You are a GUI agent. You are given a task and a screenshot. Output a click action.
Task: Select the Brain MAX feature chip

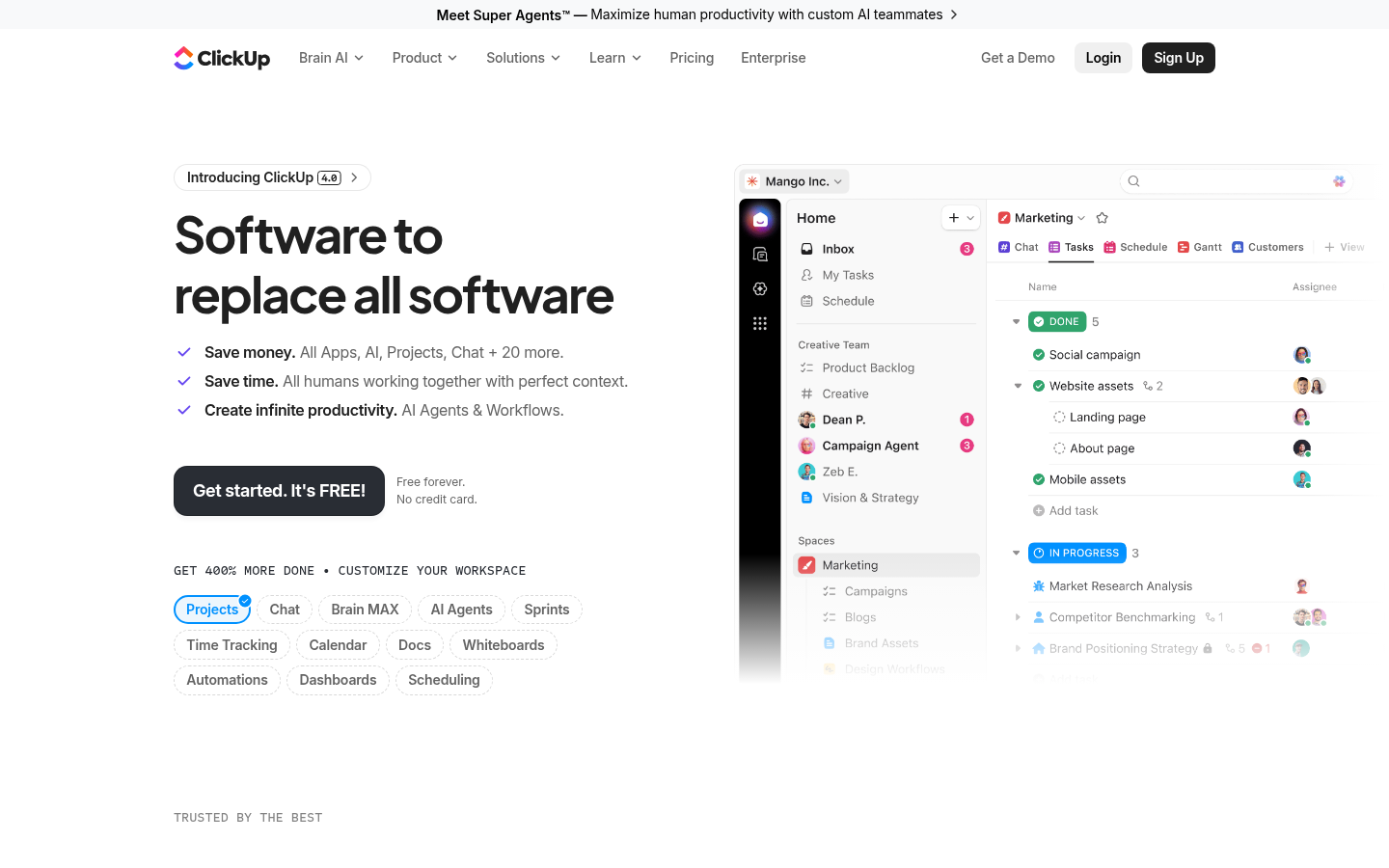[365, 610]
